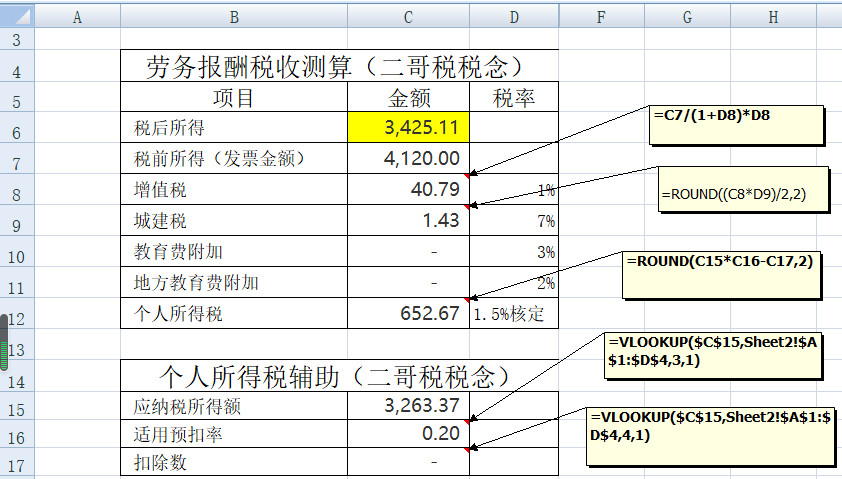Select column F header

[x=601, y=17]
